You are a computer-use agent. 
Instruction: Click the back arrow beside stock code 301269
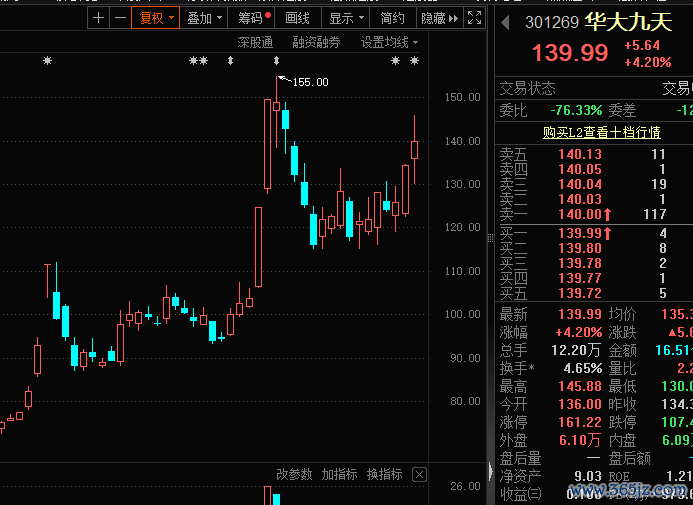[x=505, y=23]
